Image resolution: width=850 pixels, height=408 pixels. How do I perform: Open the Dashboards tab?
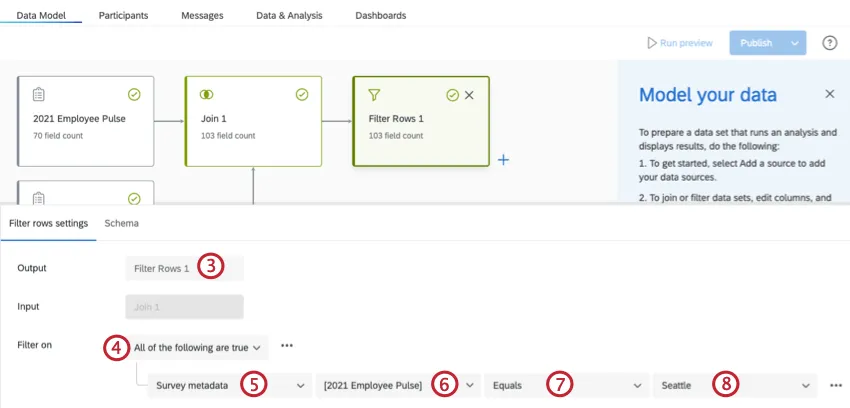click(380, 16)
